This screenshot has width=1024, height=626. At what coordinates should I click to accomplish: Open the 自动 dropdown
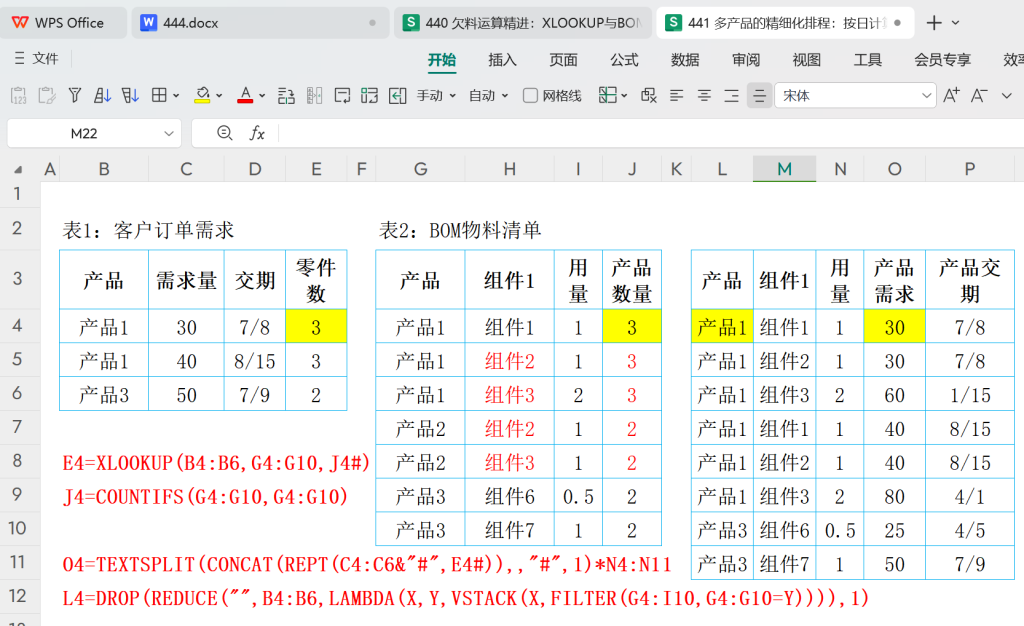[488, 96]
